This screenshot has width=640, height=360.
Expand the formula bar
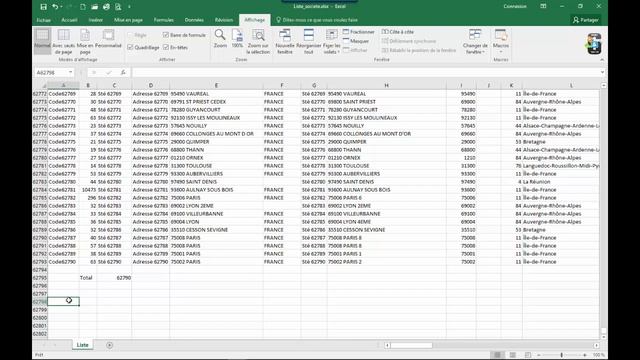pyautogui.click(x=602, y=72)
